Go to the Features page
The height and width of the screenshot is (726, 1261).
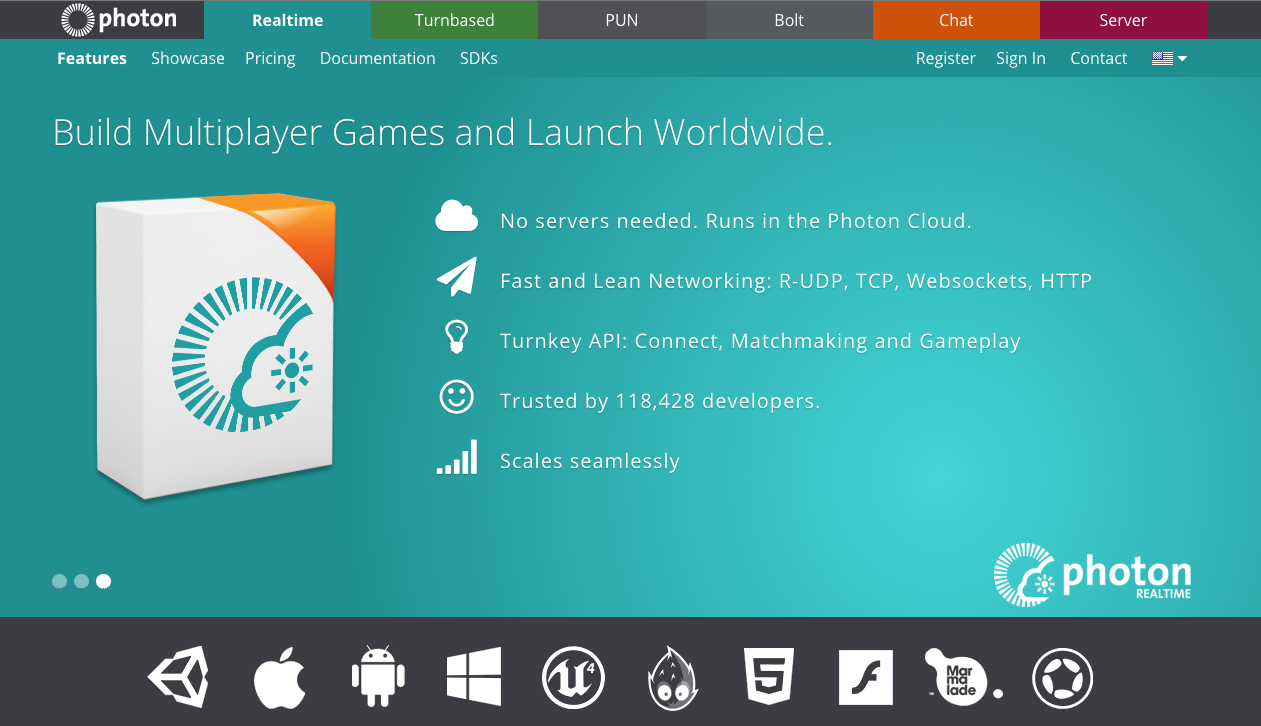[x=92, y=58]
